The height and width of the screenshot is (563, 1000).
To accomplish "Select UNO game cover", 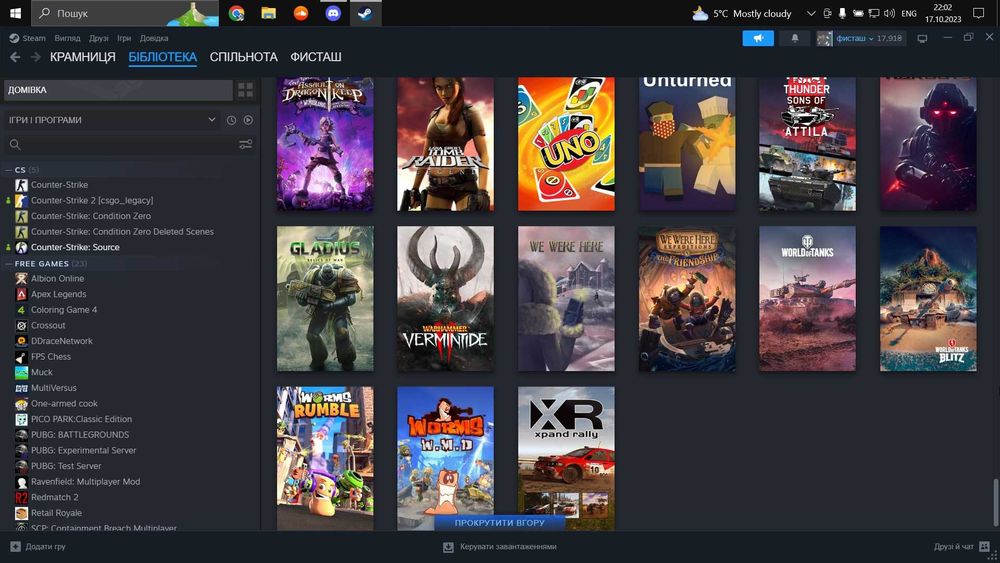I will click(566, 144).
